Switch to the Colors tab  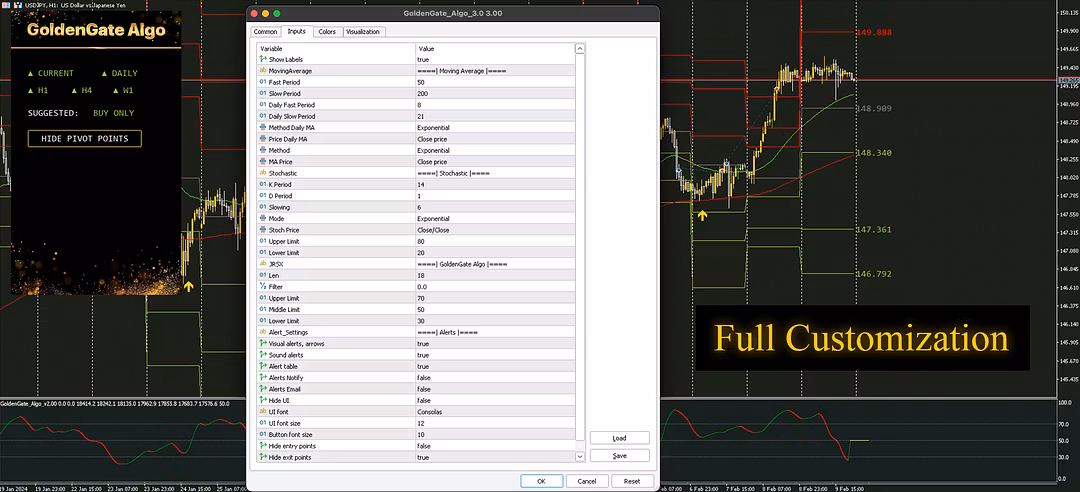click(x=327, y=32)
